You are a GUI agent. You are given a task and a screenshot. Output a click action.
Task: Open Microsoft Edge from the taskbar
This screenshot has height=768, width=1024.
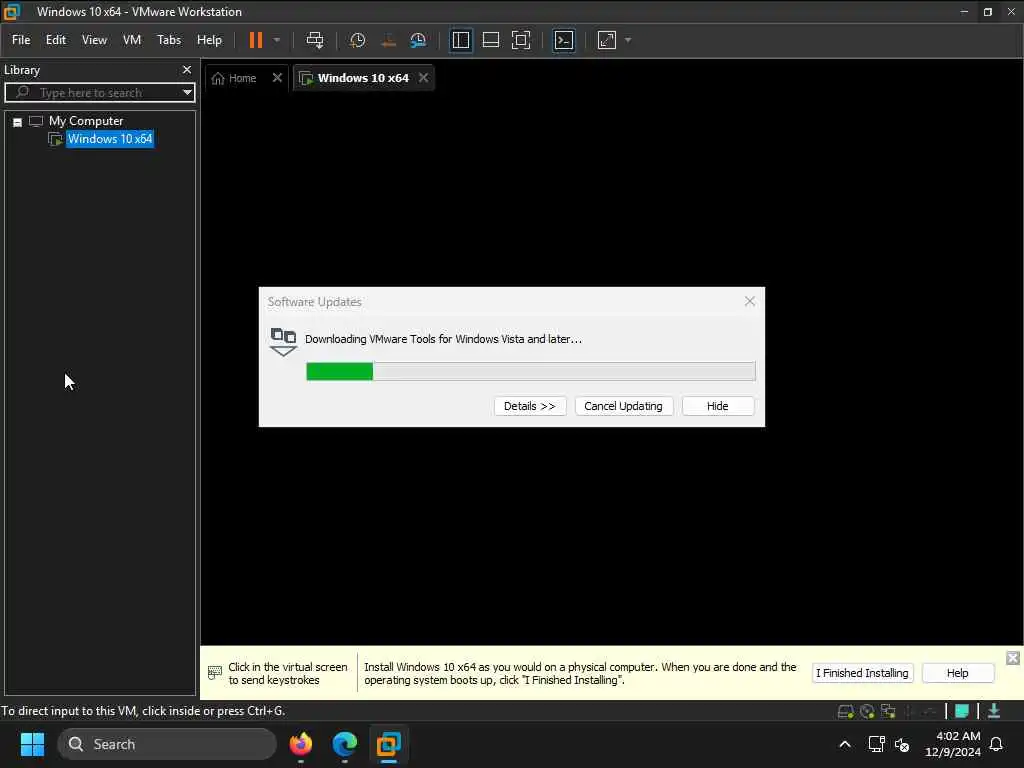pos(345,744)
